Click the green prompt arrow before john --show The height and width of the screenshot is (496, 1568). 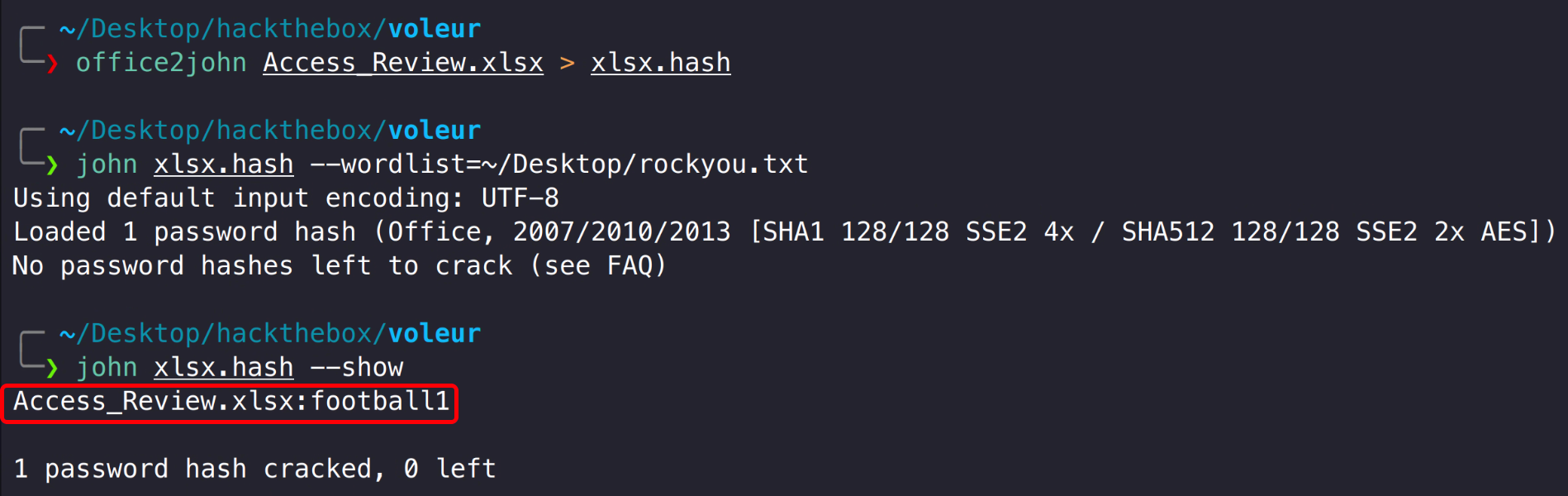pyautogui.click(x=52, y=368)
